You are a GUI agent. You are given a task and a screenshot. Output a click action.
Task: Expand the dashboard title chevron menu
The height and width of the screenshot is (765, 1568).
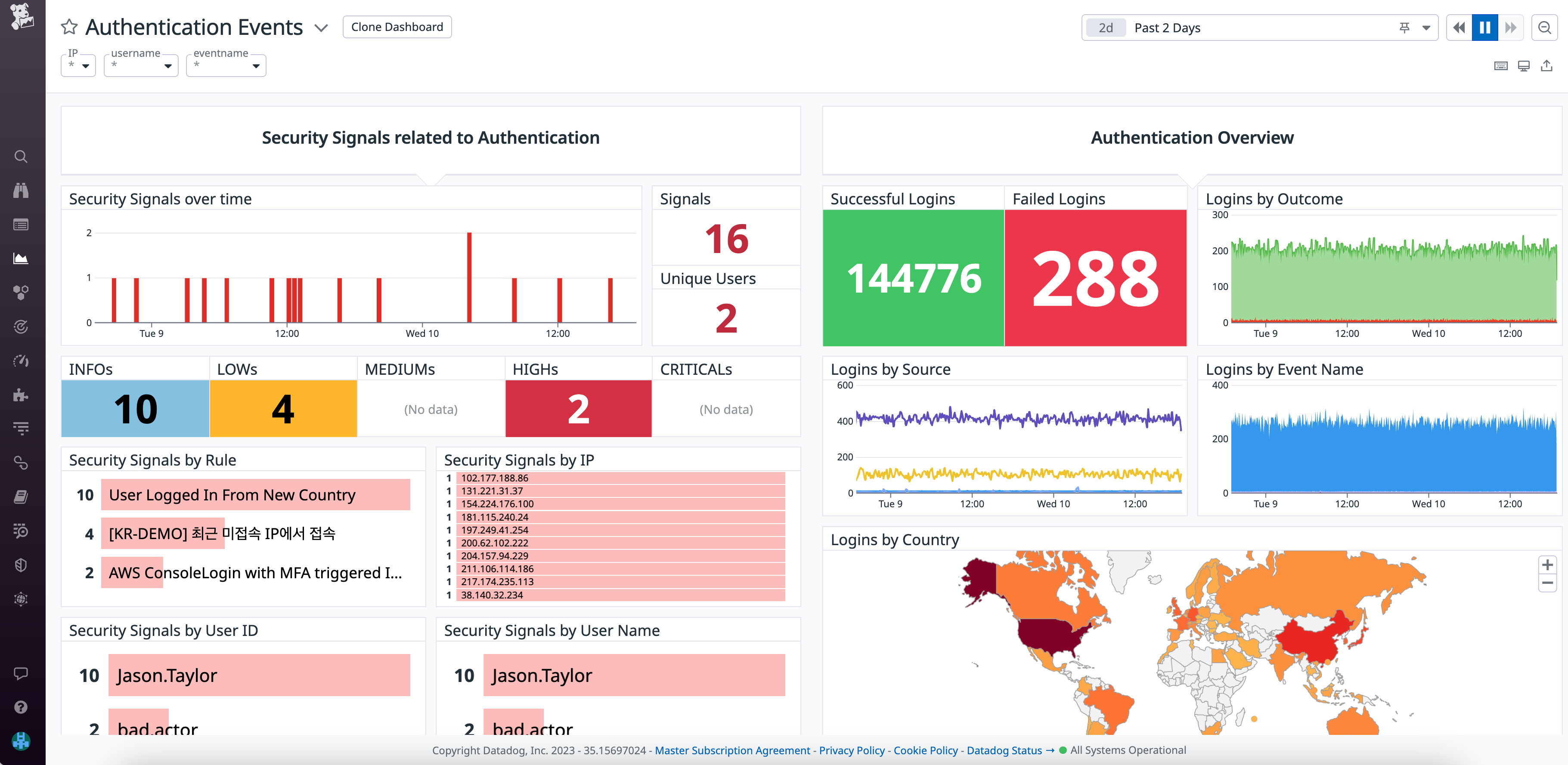click(x=321, y=28)
